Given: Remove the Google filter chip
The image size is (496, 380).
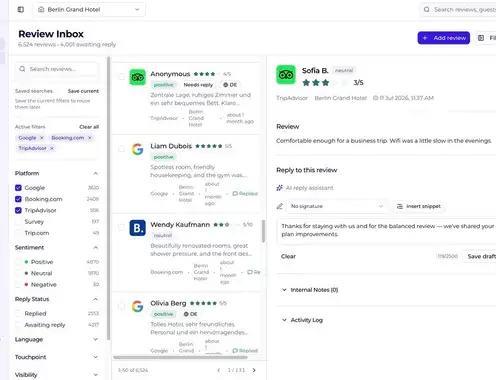Looking at the screenshot, I should (42, 138).
